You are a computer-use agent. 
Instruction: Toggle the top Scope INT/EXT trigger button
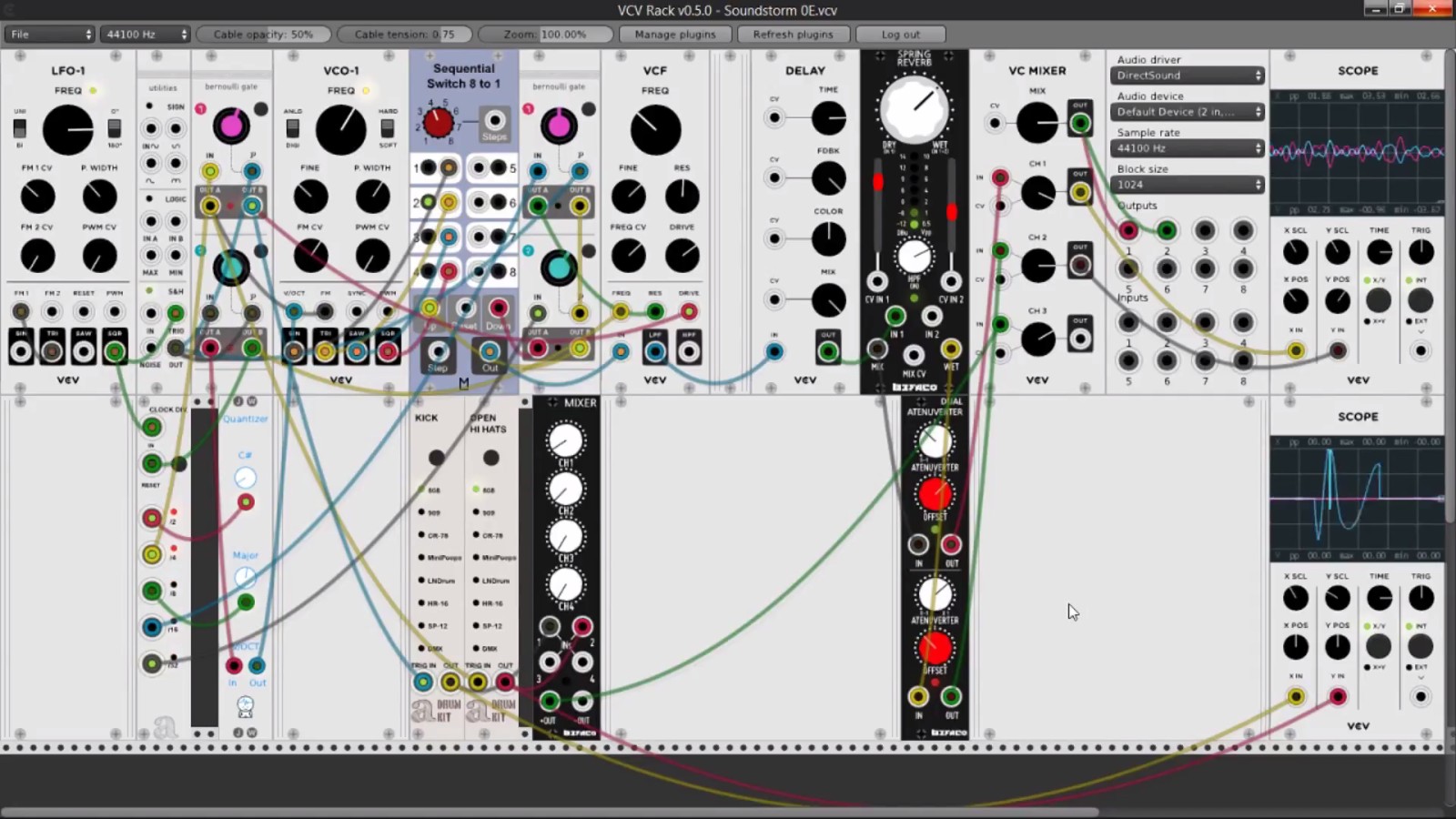pyautogui.click(x=1421, y=300)
